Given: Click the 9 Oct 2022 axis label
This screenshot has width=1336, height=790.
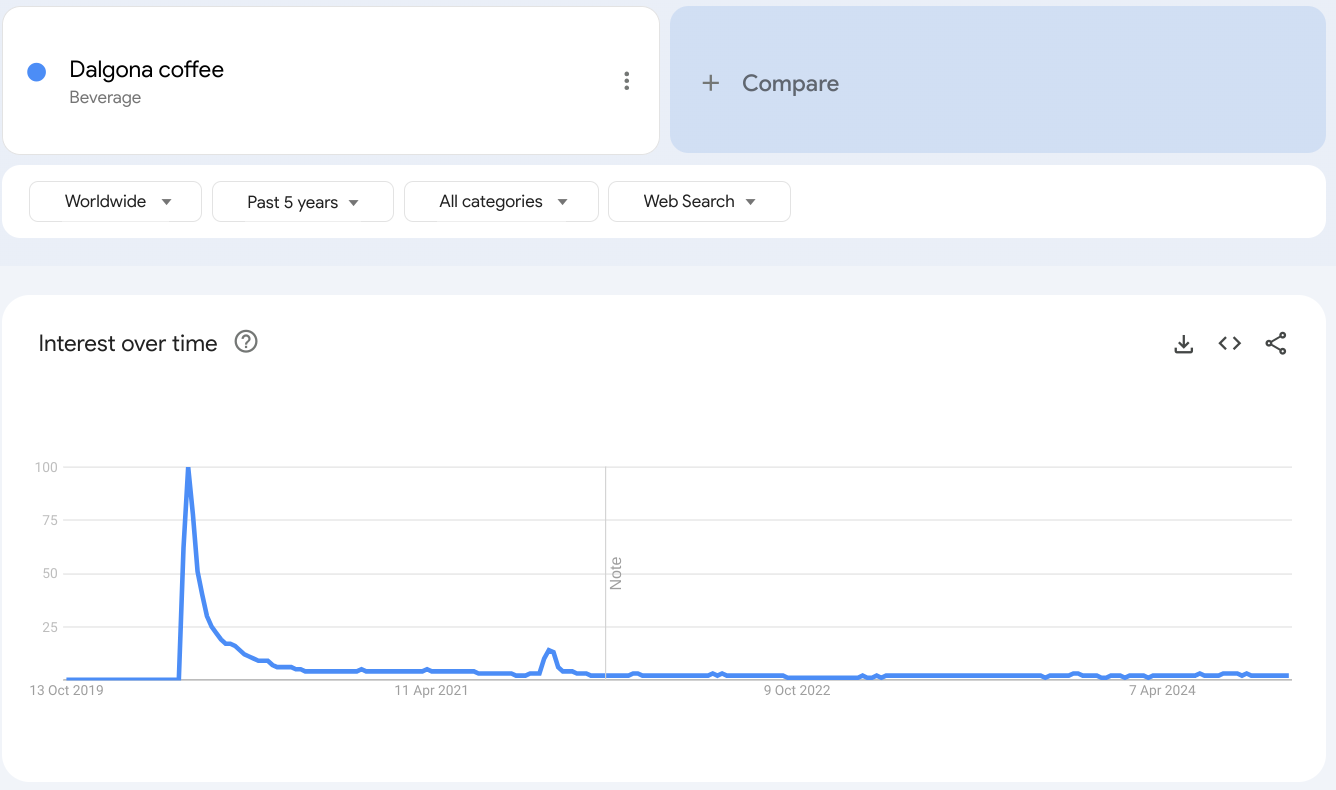Looking at the screenshot, I should [x=797, y=690].
